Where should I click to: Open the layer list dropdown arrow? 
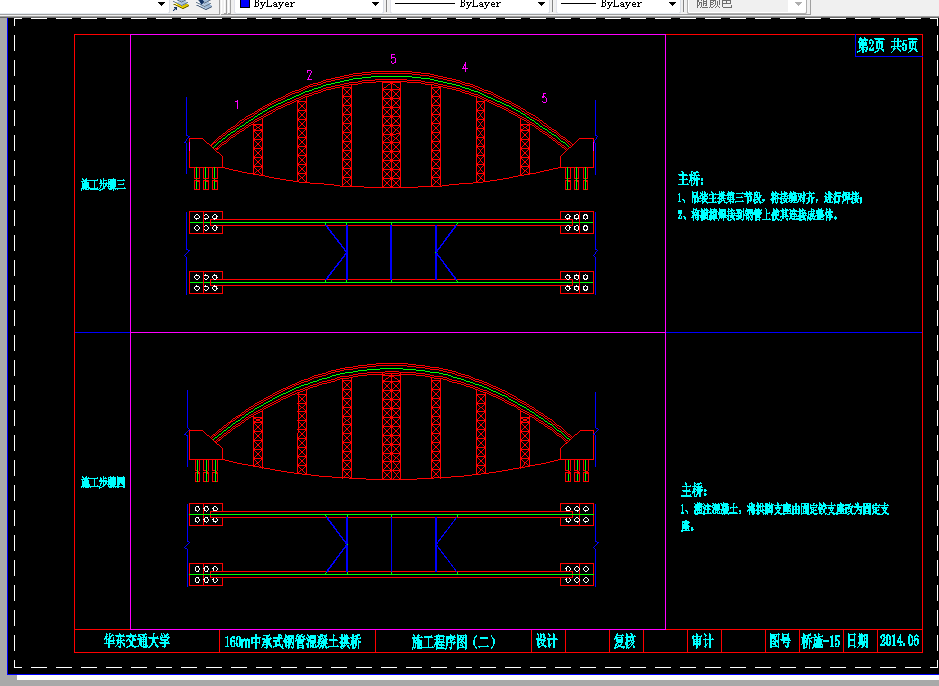tap(161, 4)
